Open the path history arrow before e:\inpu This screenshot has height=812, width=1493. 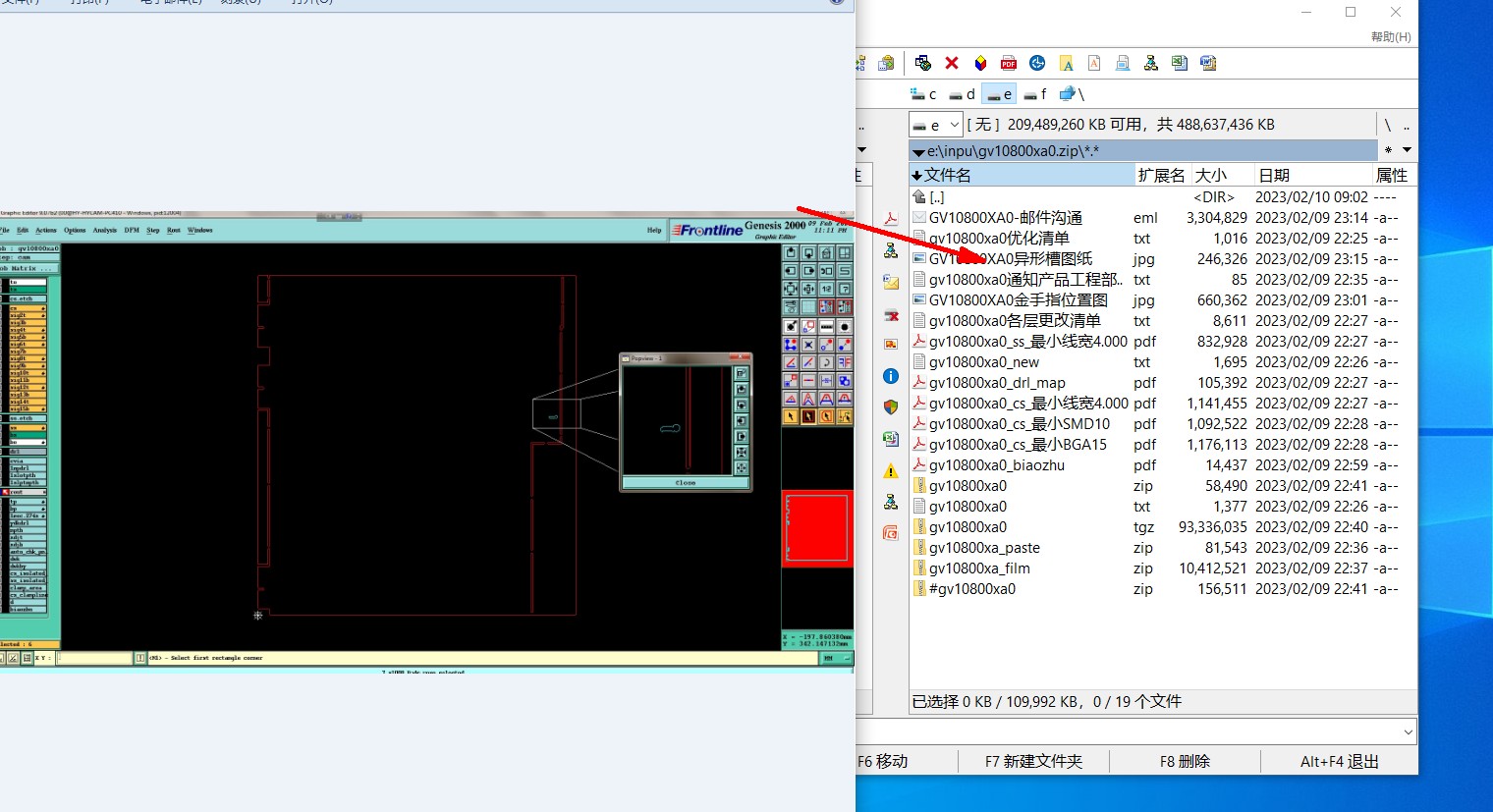pyautogui.click(x=918, y=151)
